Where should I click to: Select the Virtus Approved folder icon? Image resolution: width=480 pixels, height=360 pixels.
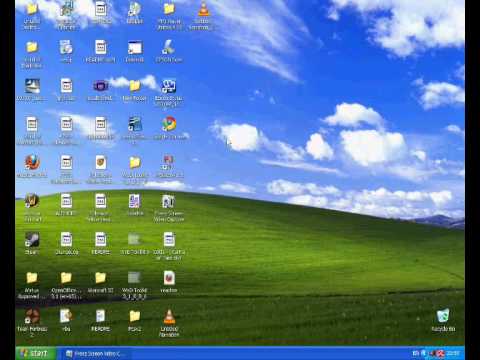coord(32,278)
